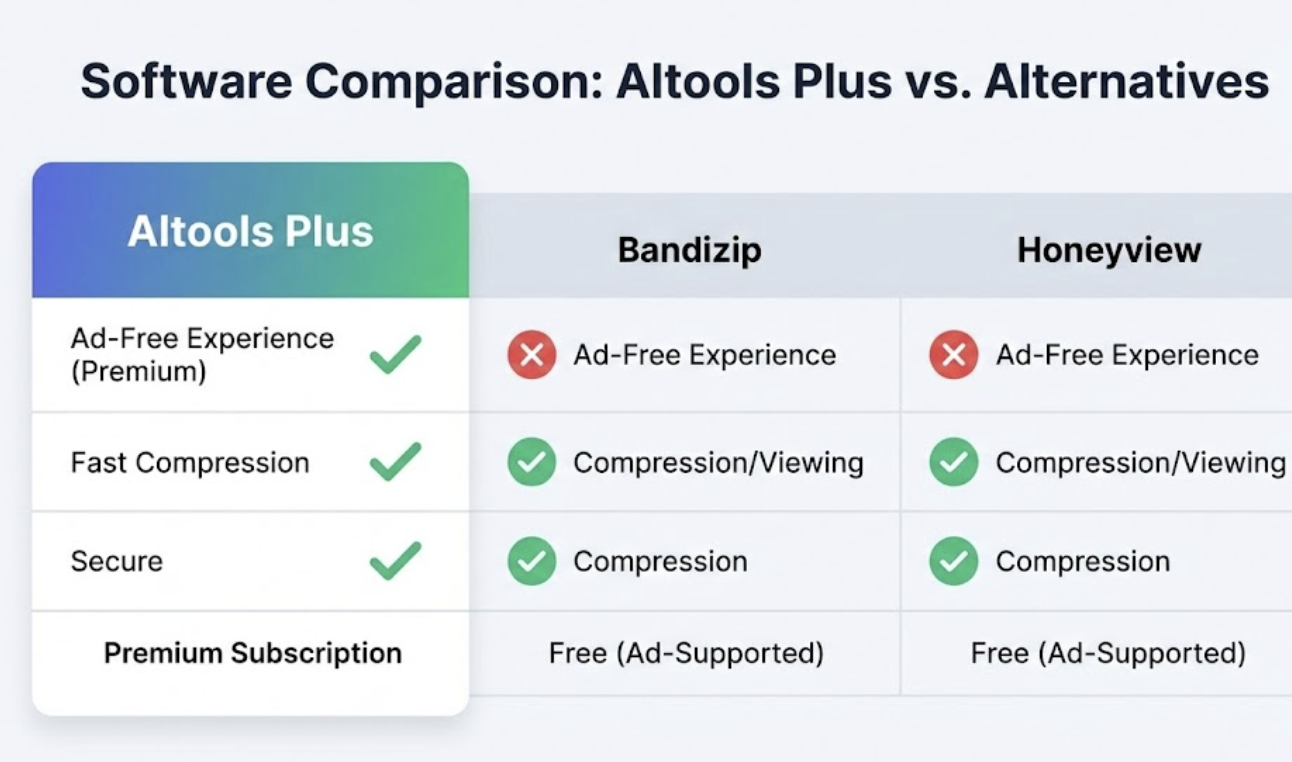Click the checkmark next to Fast Compression
The height and width of the screenshot is (762, 1292).
tap(395, 462)
